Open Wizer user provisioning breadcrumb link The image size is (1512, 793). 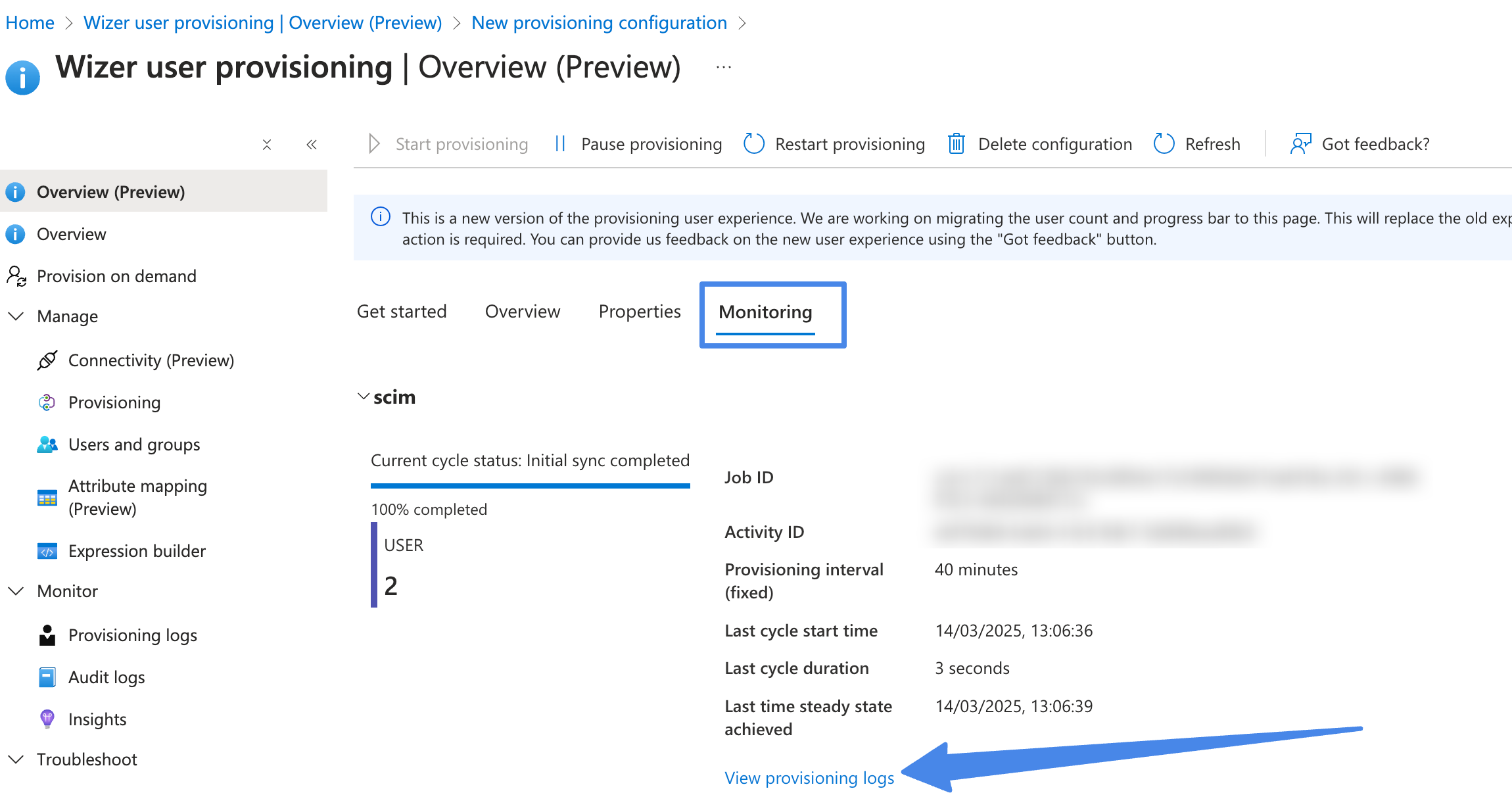(262, 22)
